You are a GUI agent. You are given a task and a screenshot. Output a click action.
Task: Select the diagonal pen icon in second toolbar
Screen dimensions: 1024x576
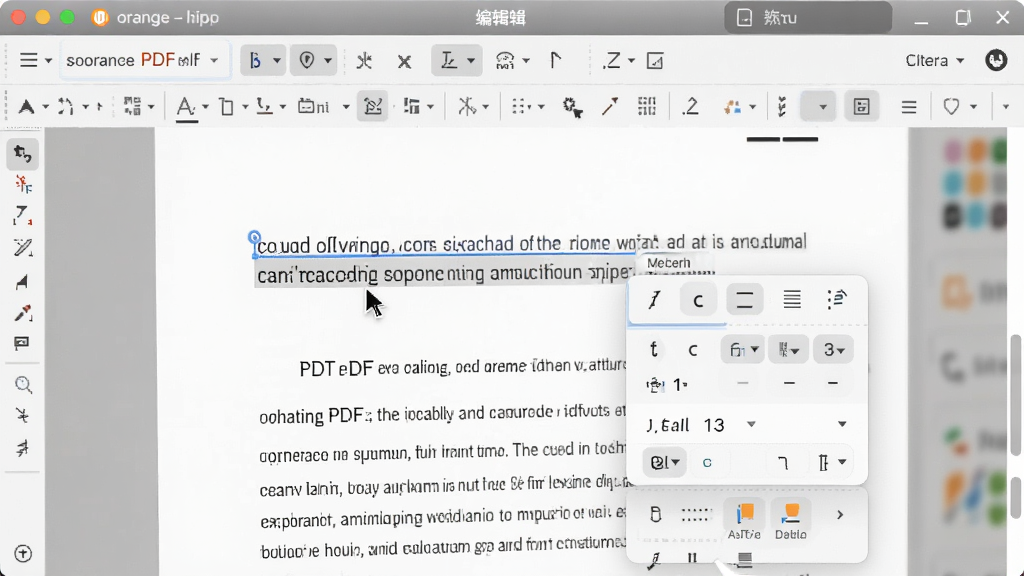610,106
